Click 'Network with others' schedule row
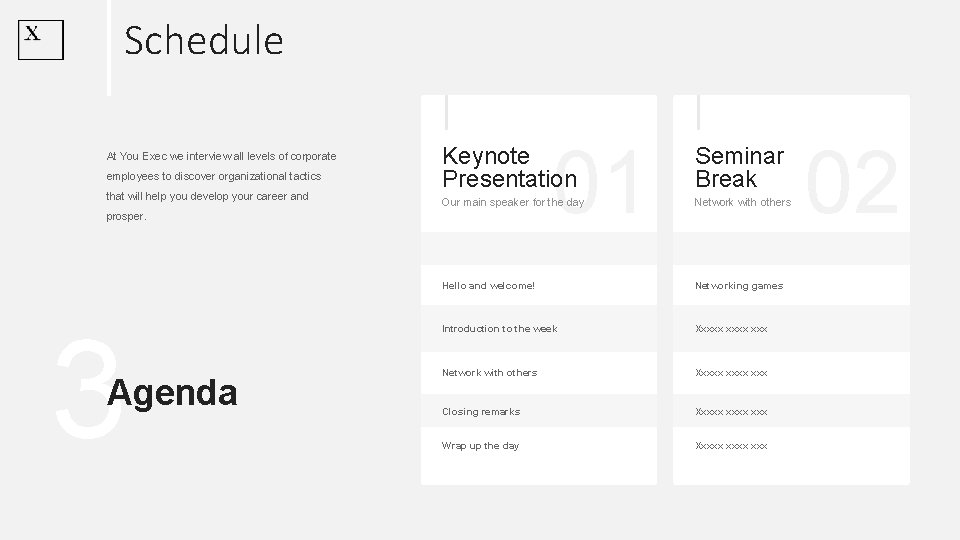This screenshot has width=960, height=540. (x=489, y=373)
